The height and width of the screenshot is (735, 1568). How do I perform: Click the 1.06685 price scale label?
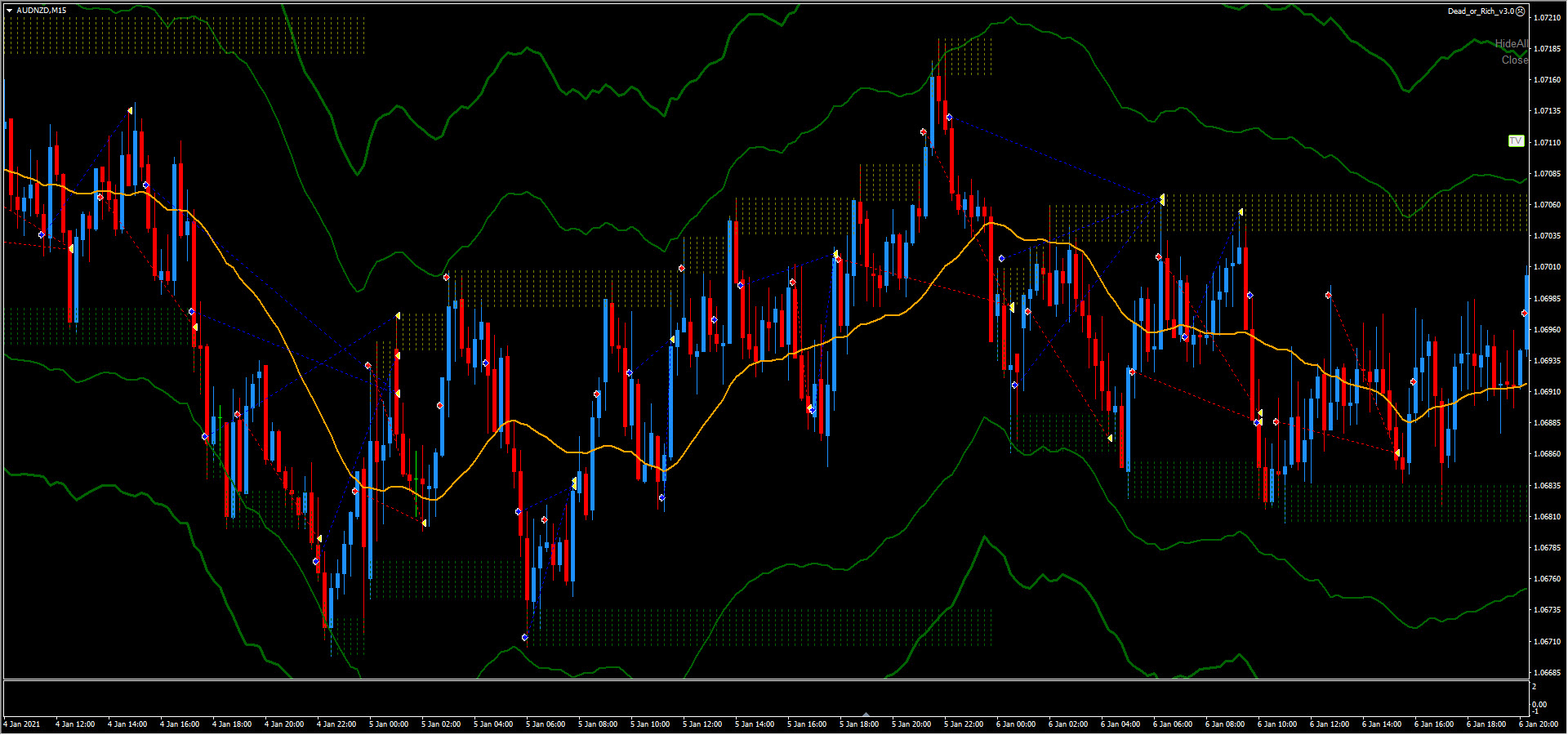[1547, 673]
